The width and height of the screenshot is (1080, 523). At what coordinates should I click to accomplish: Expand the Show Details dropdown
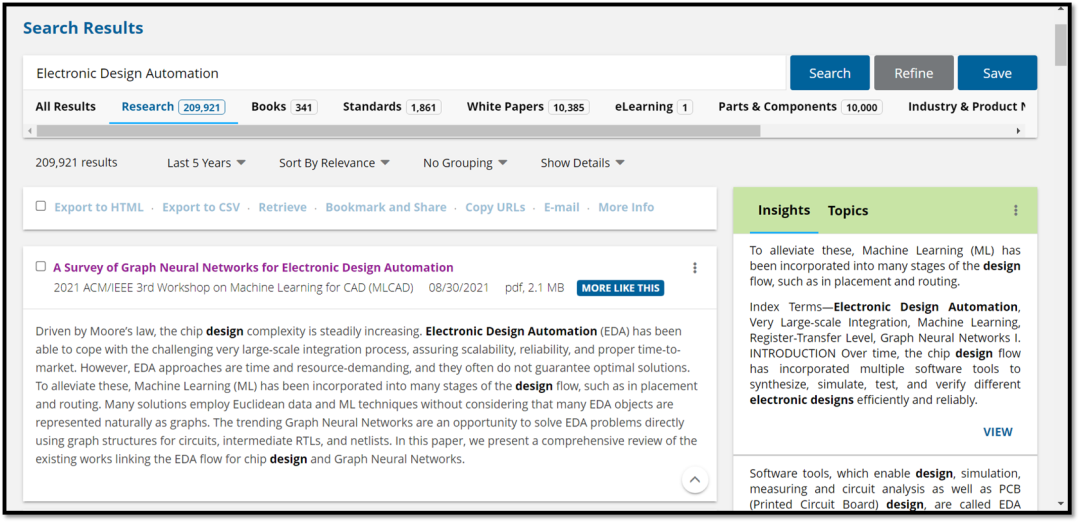tap(582, 163)
